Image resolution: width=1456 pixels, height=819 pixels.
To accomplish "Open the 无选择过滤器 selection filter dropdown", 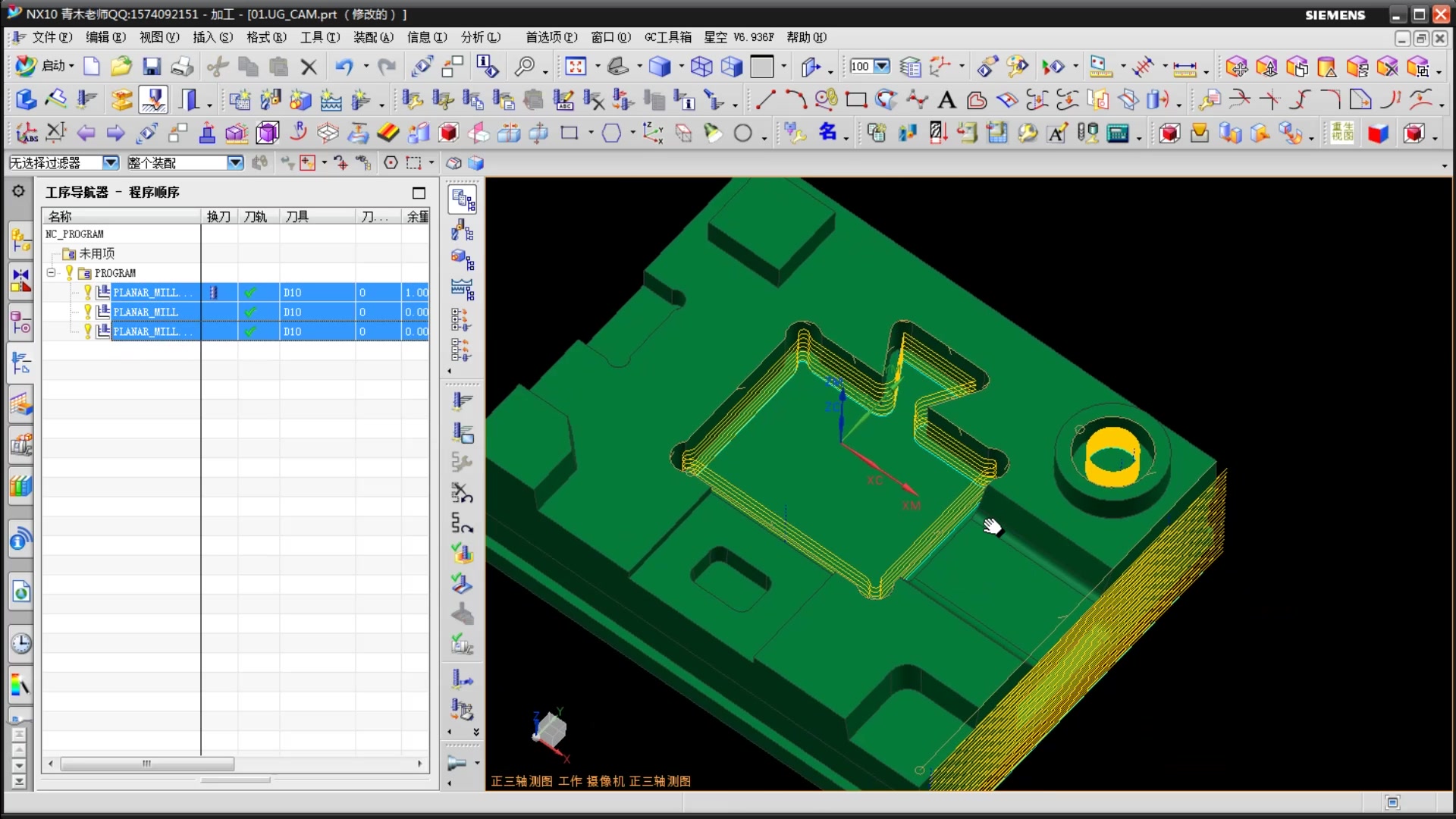I will [111, 162].
